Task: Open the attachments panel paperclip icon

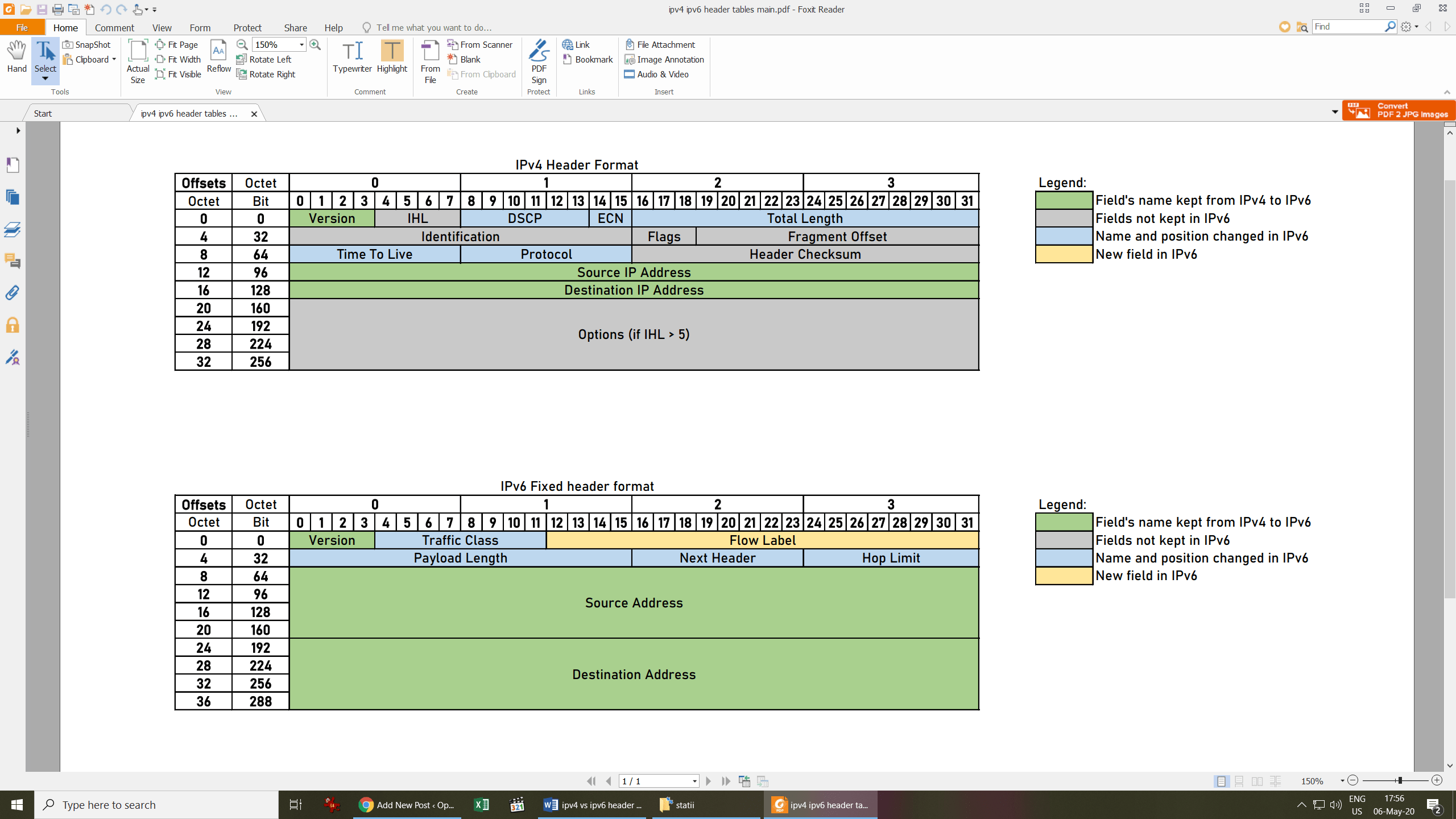Action: 13,293
